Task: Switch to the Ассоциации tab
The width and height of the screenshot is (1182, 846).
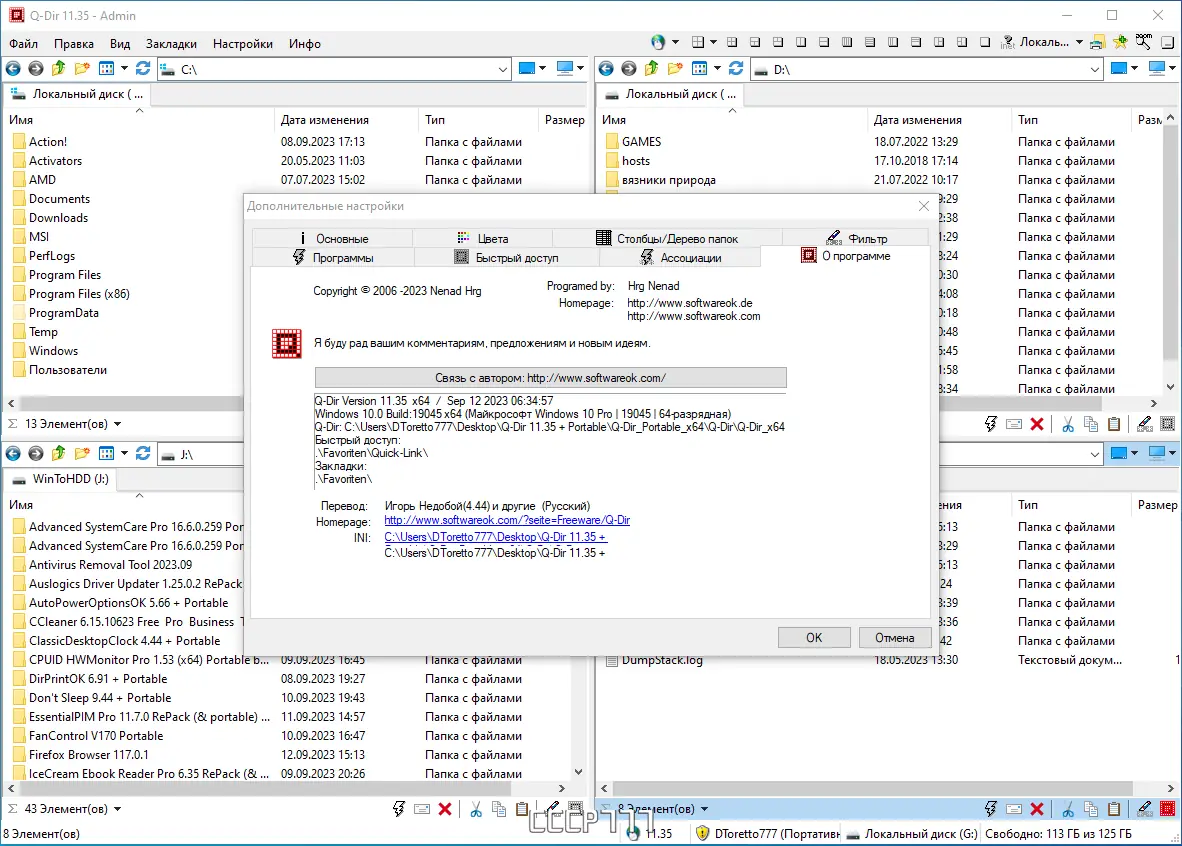Action: click(x=680, y=257)
